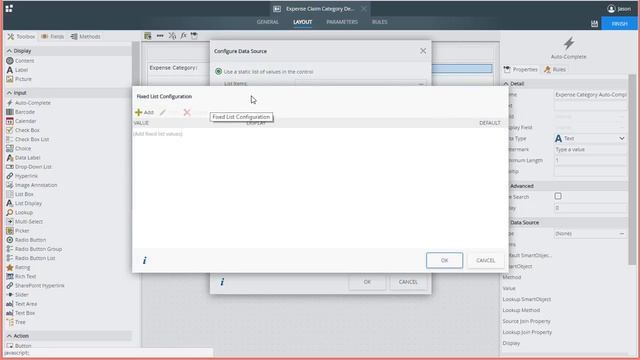The width and height of the screenshot is (640, 360).
Task: Select the Hyperlink control icon
Action: coord(10,176)
